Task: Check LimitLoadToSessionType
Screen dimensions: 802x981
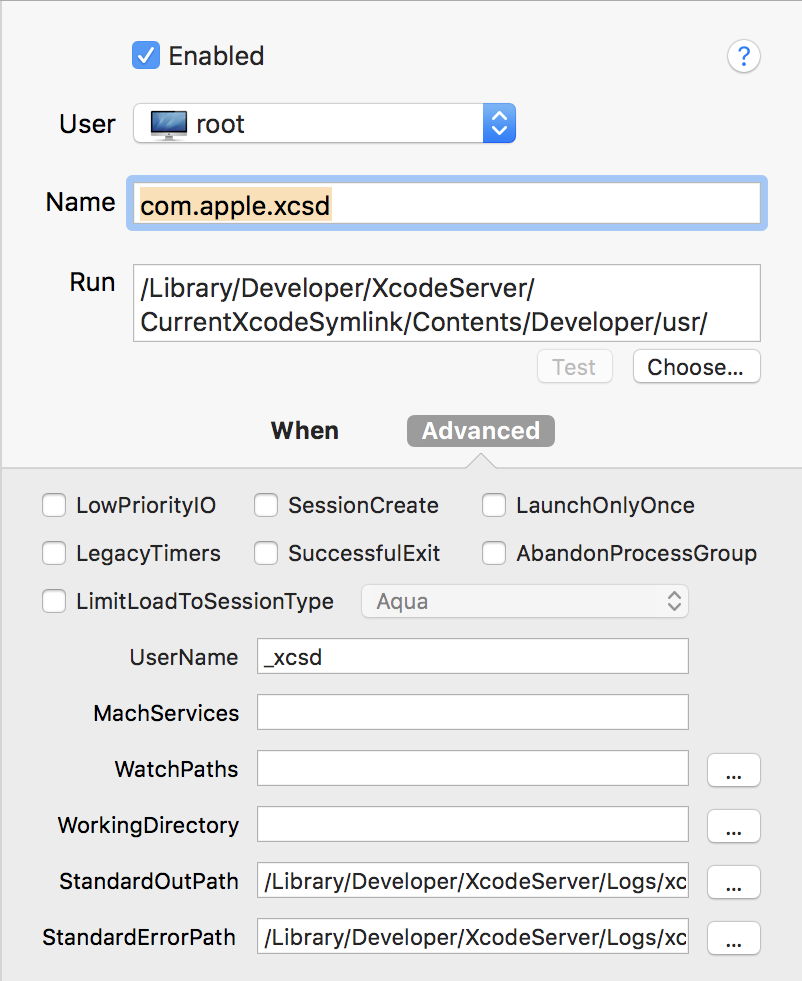Action: point(54,601)
